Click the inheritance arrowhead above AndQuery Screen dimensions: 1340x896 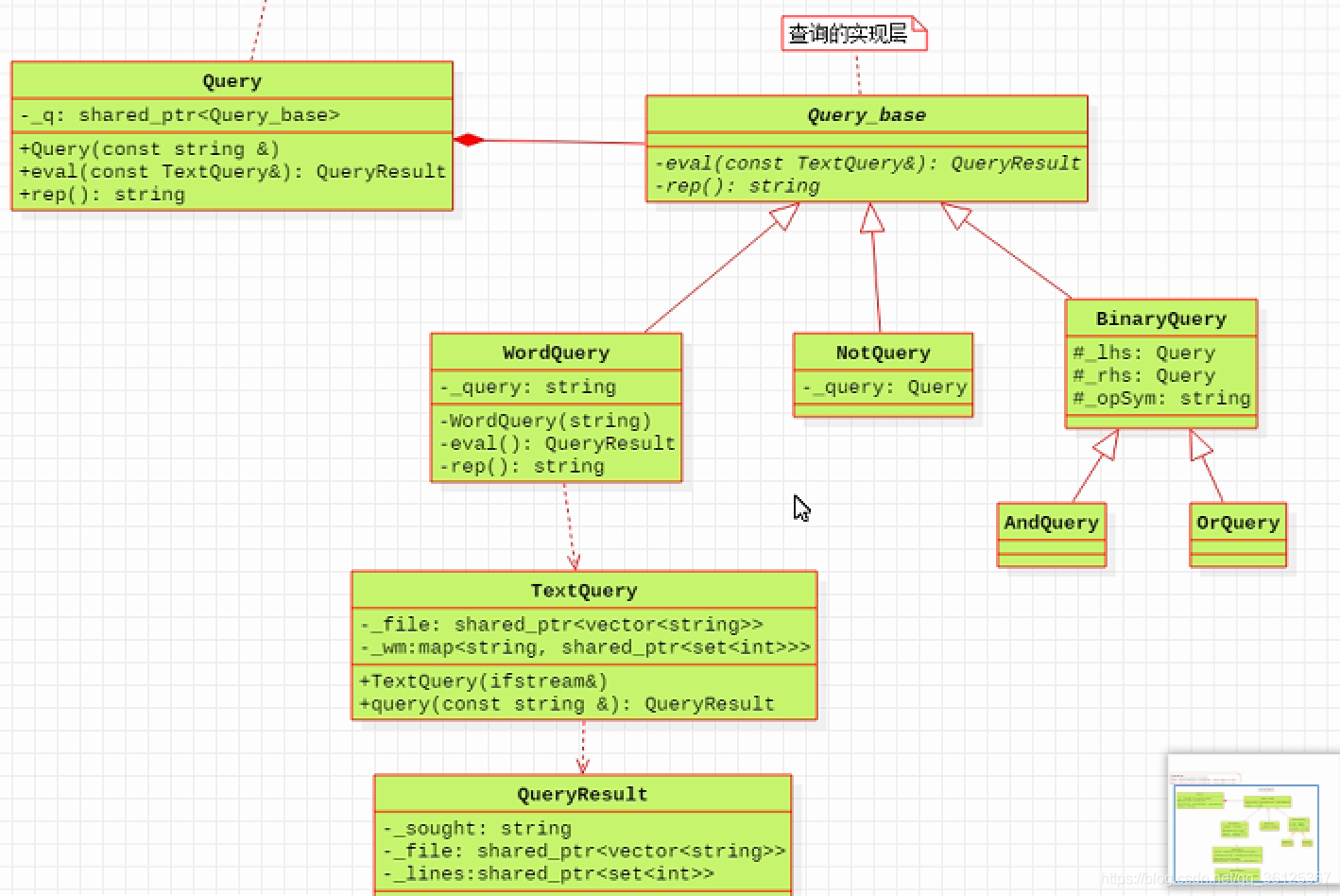pyautogui.click(x=1104, y=446)
